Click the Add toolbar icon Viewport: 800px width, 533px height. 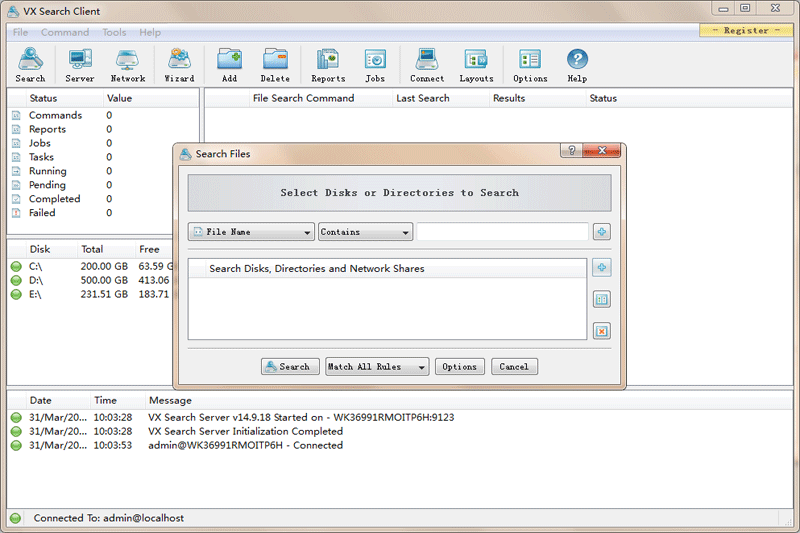[x=229, y=65]
